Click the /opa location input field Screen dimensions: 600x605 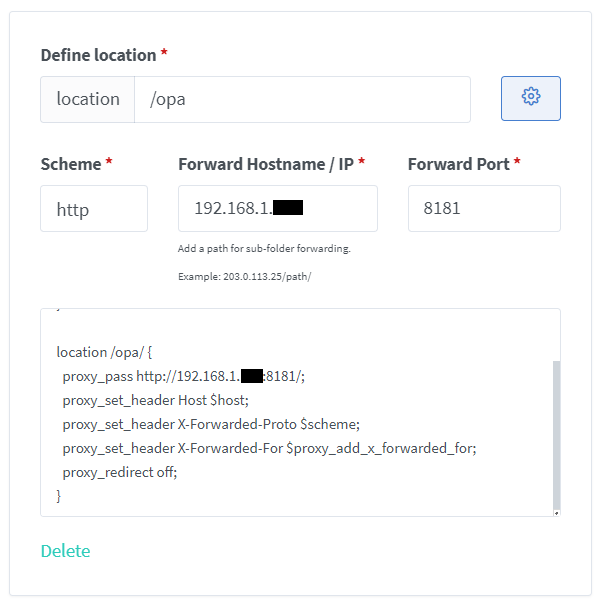[303, 100]
